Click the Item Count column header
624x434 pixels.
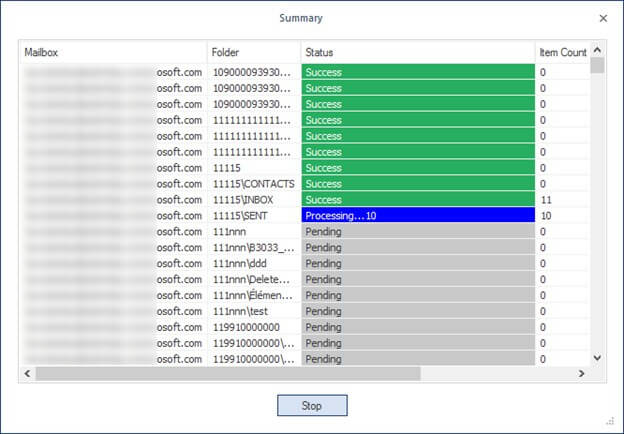(562, 52)
